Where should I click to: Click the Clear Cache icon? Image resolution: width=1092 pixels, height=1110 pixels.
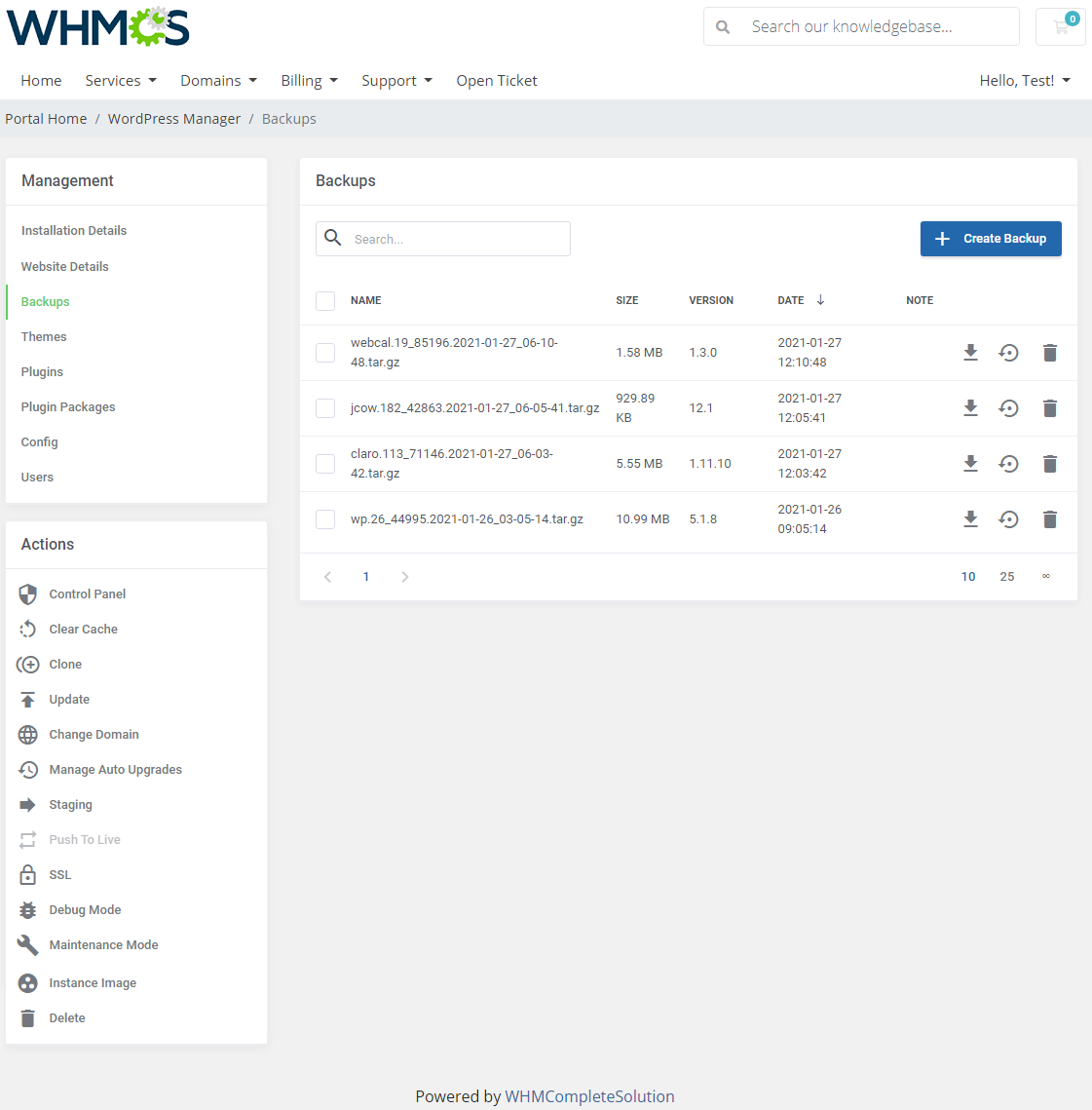[x=27, y=630]
